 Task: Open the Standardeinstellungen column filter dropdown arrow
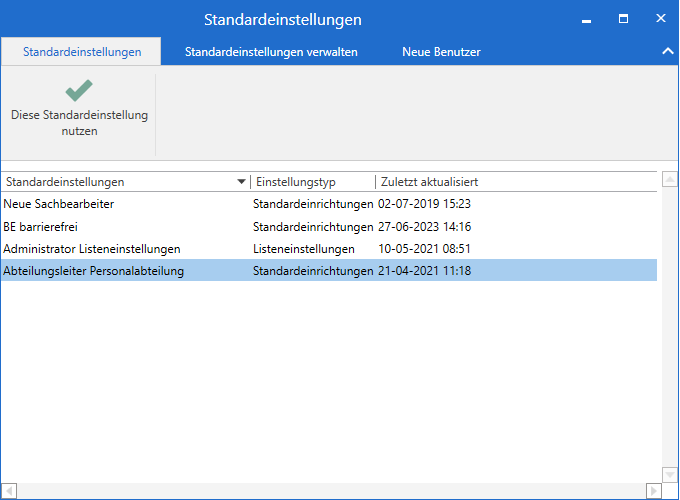[241, 182]
